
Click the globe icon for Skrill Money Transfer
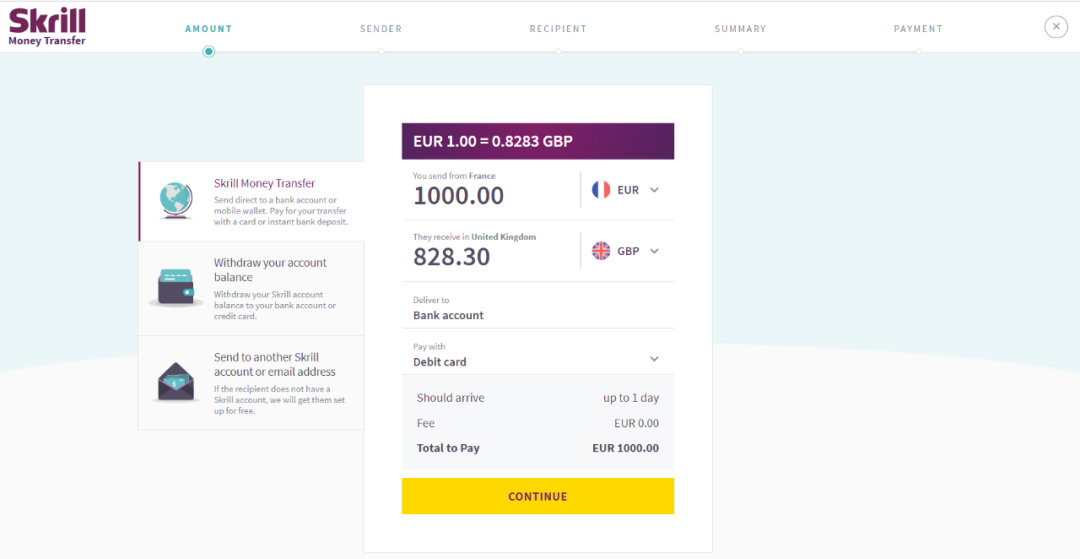177,201
